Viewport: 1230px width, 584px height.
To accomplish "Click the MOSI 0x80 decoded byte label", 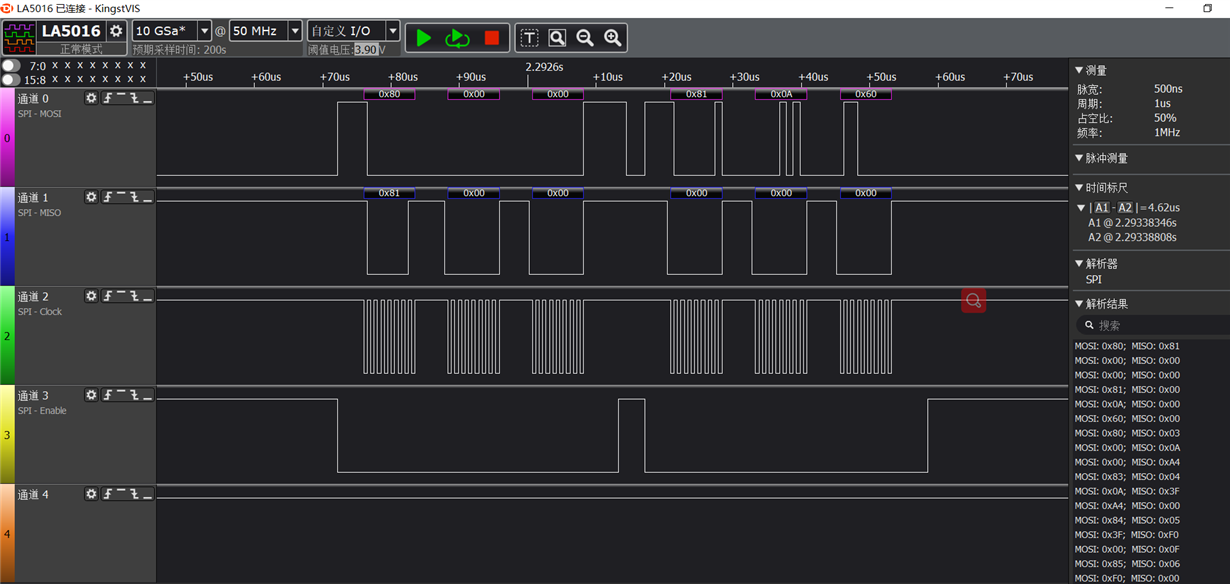I will (389, 94).
